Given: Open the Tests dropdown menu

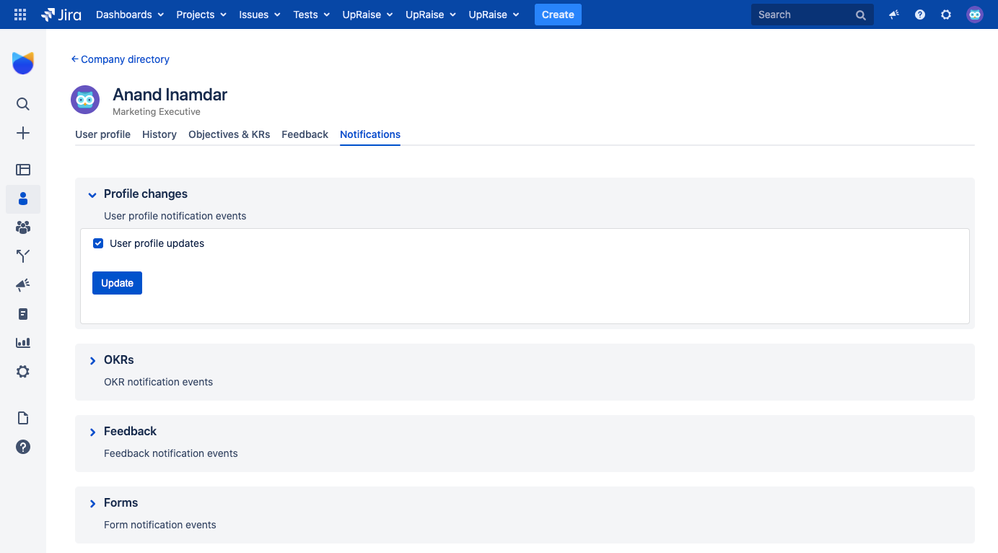Looking at the screenshot, I should tap(311, 14).
